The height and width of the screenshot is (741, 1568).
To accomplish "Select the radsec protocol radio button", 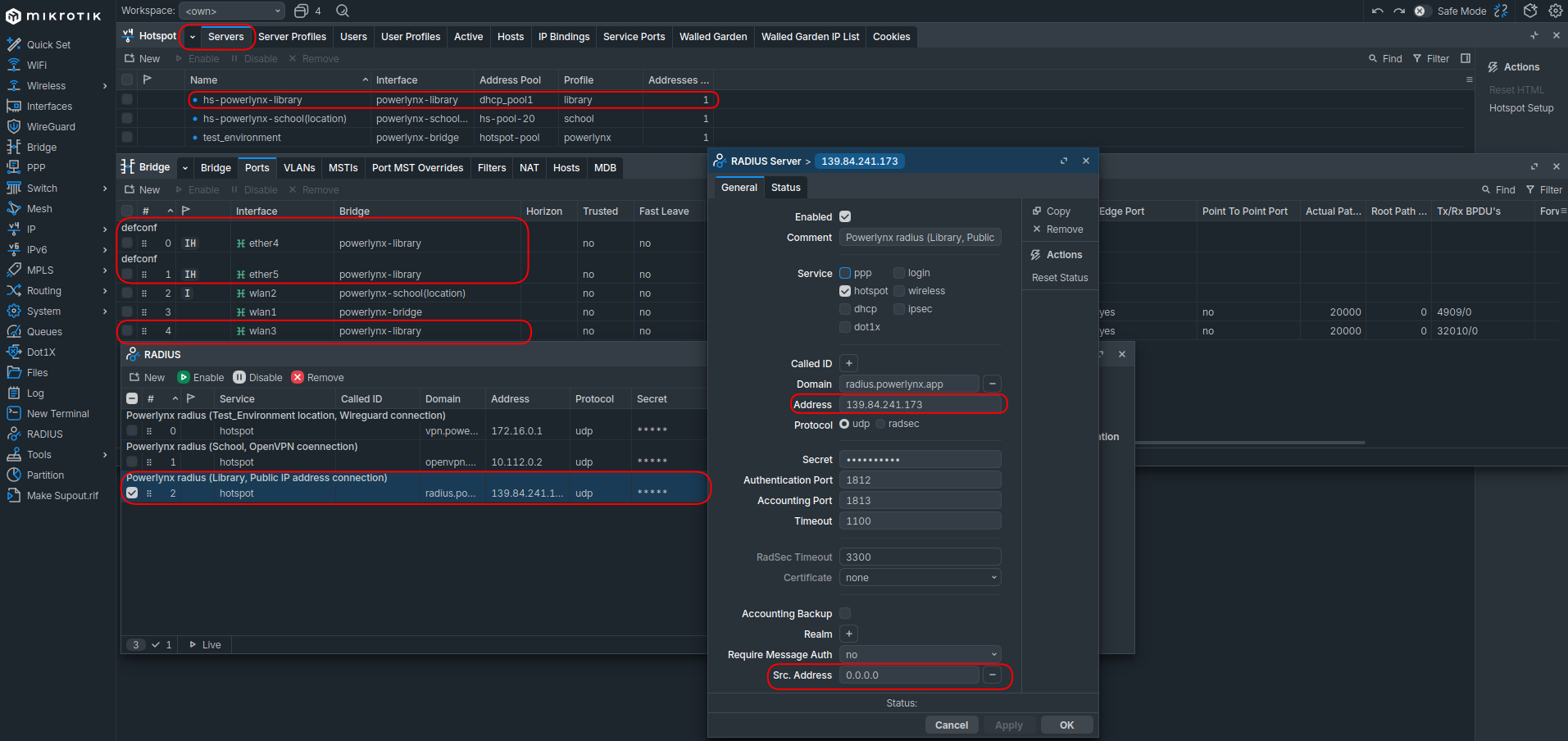I will click(x=880, y=424).
